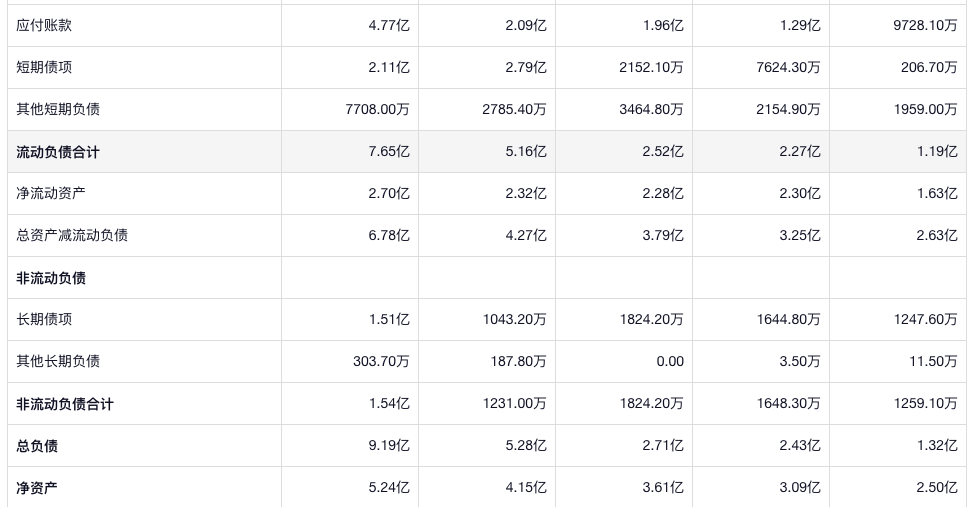The width and height of the screenshot is (967, 507).
Task: Select the 非流动负债合计 row label
Action: coord(65,404)
